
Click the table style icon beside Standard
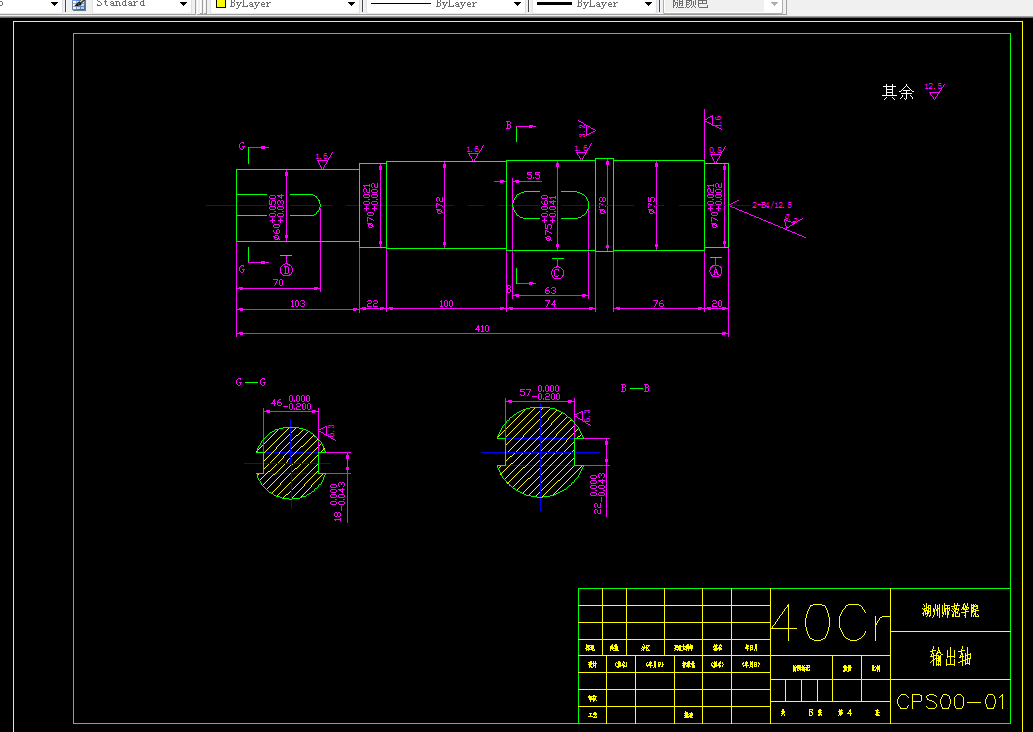coord(79,5)
